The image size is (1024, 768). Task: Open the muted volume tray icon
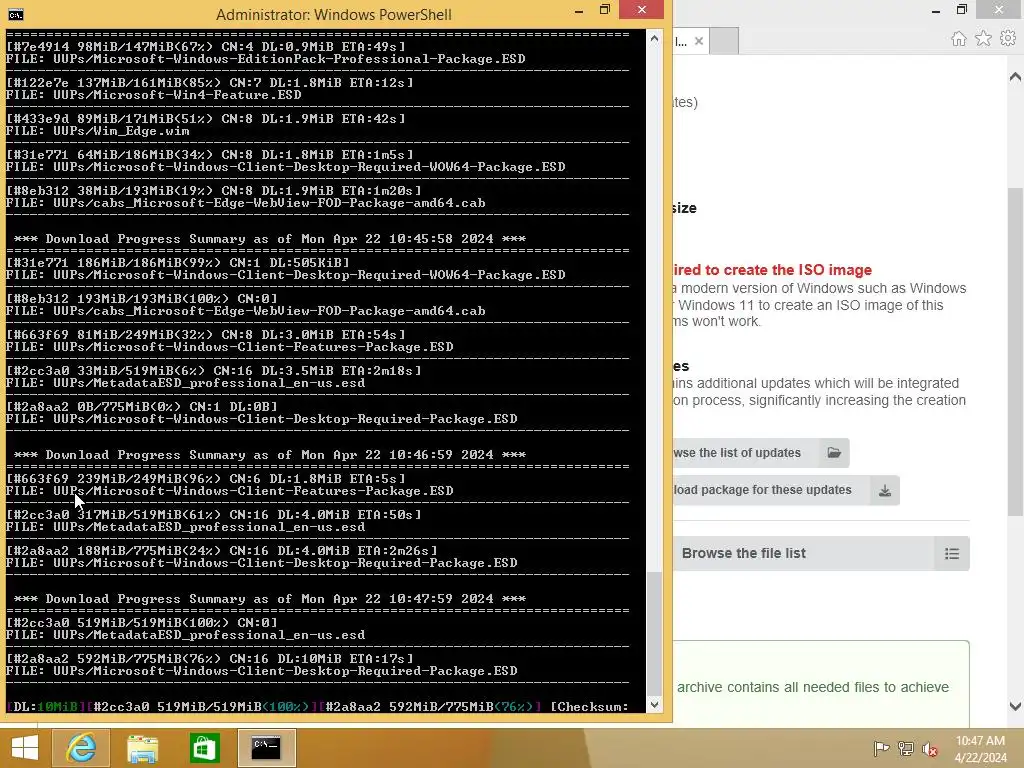[x=929, y=748]
